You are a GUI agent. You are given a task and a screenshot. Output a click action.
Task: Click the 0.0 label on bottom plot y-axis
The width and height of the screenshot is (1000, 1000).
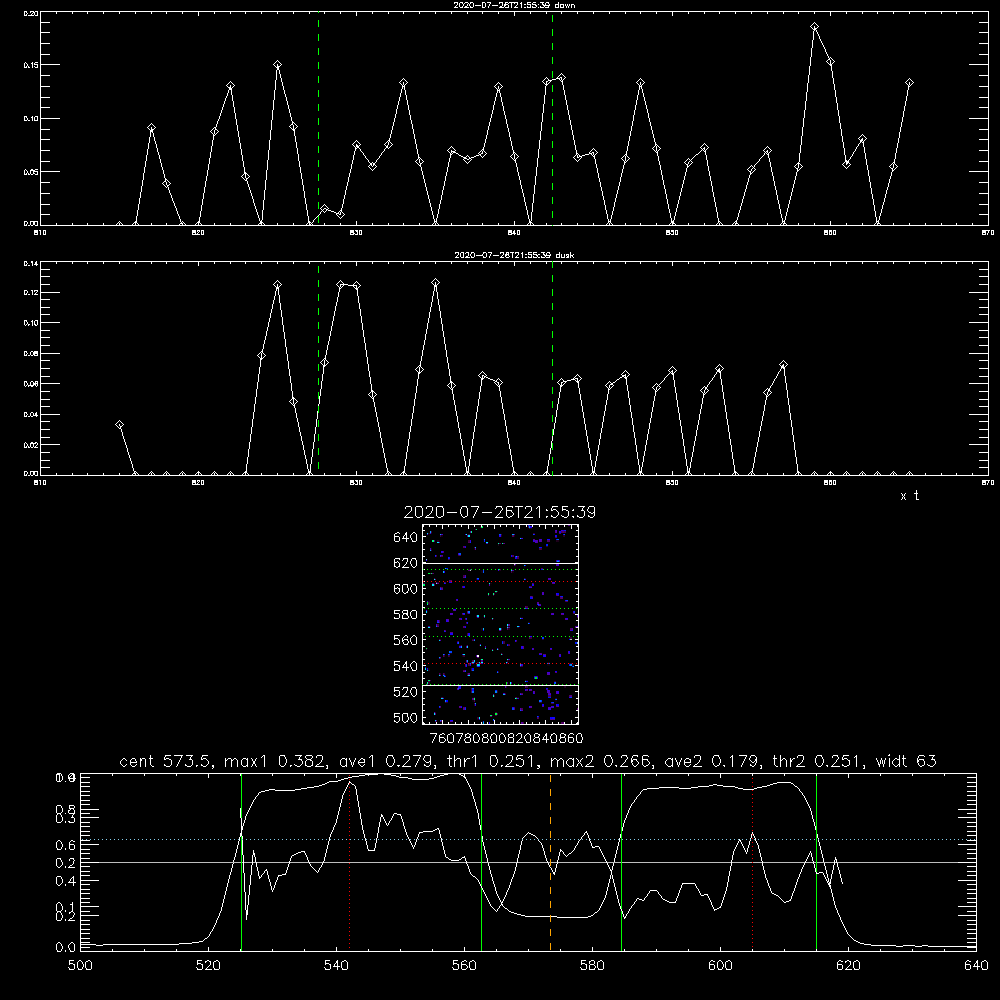point(65,948)
